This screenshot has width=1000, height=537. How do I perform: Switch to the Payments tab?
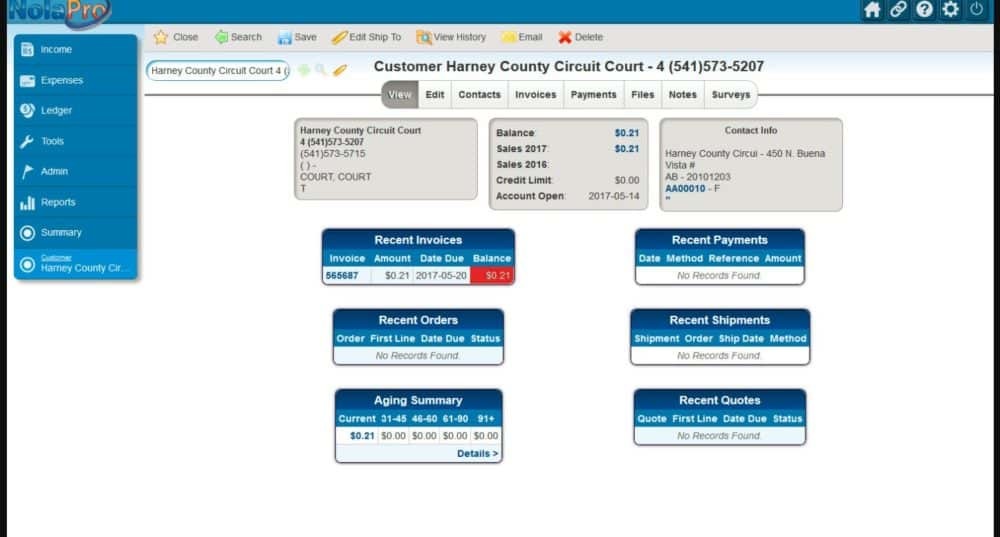click(x=593, y=95)
